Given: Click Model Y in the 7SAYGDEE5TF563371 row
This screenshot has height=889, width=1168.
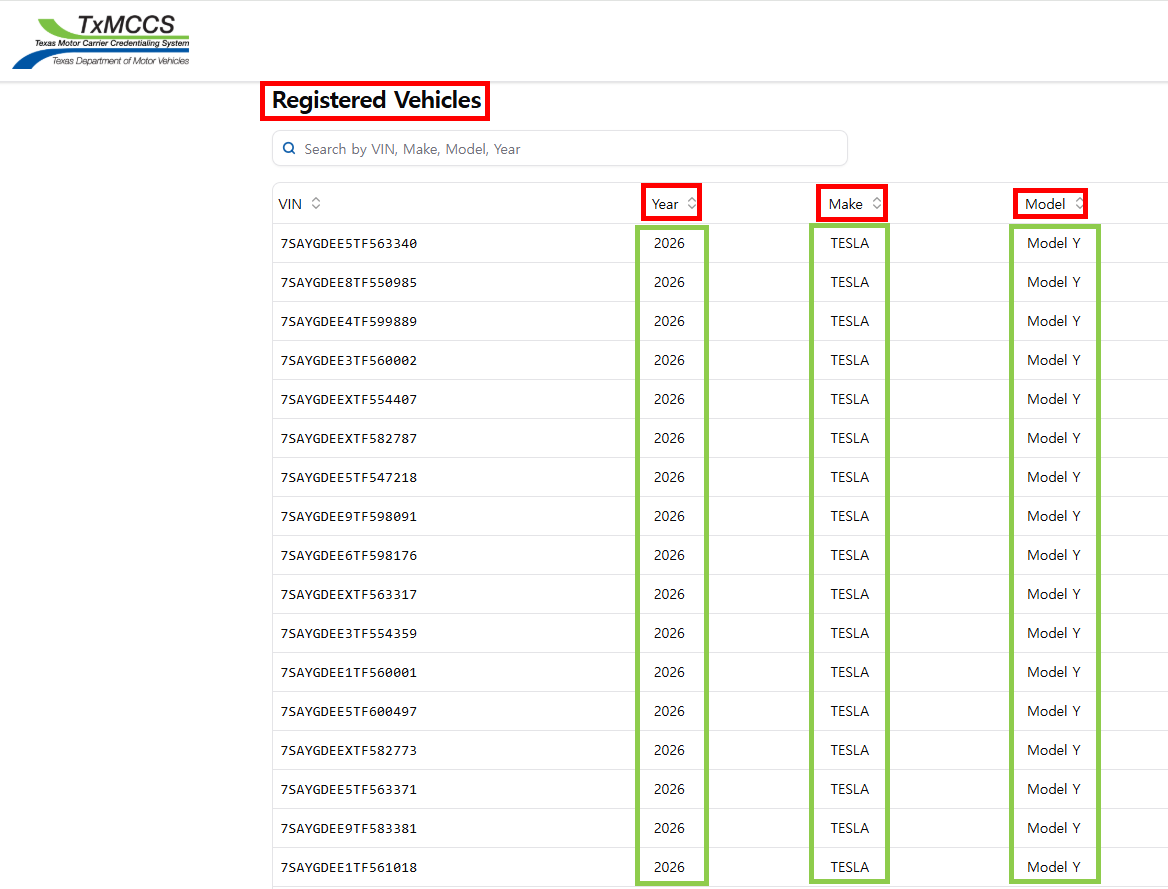Looking at the screenshot, I should (x=1053, y=789).
